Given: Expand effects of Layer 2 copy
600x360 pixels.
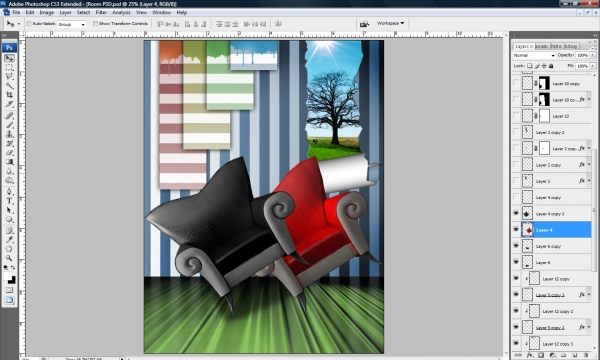Looking at the screenshot, I should [x=589, y=165].
